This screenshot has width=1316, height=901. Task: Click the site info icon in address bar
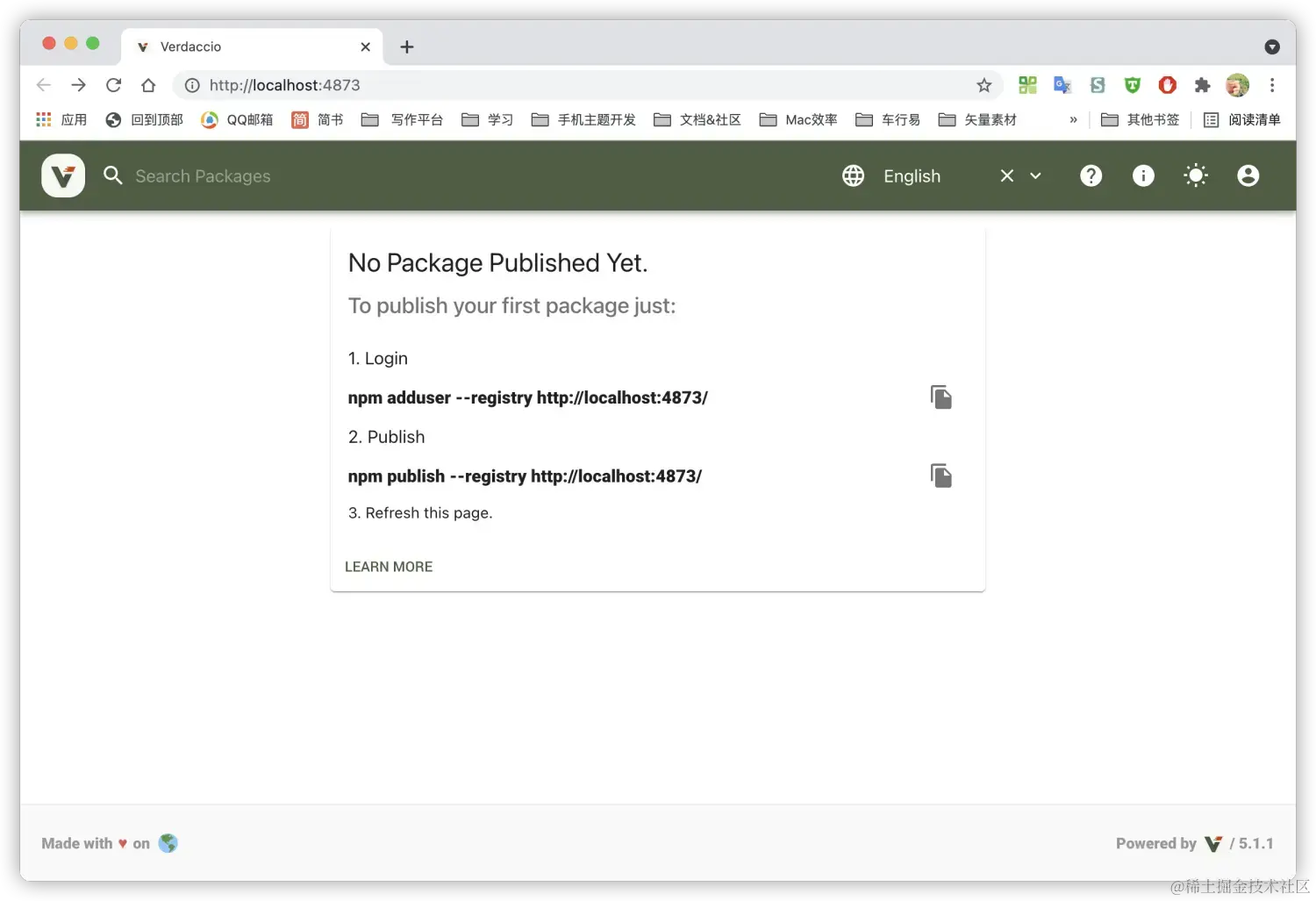(192, 85)
